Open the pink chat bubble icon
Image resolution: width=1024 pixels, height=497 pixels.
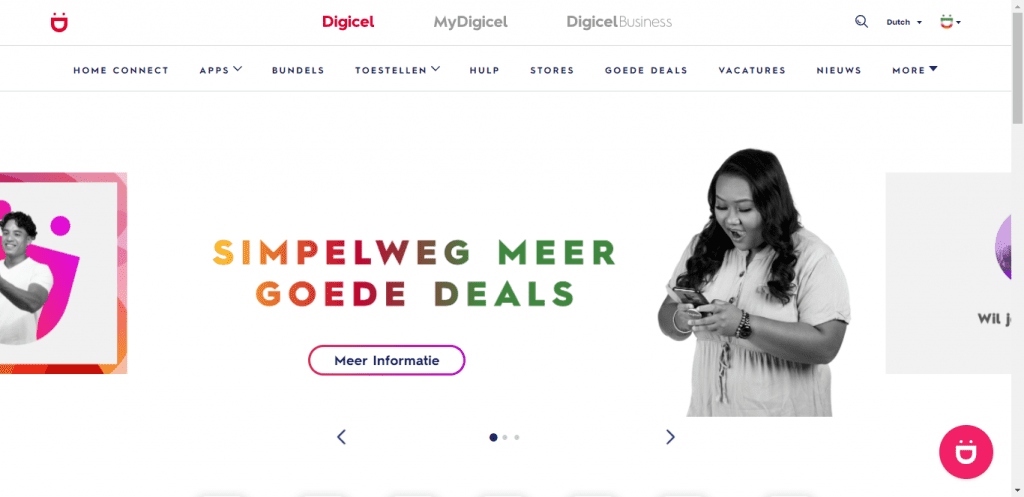(966, 452)
